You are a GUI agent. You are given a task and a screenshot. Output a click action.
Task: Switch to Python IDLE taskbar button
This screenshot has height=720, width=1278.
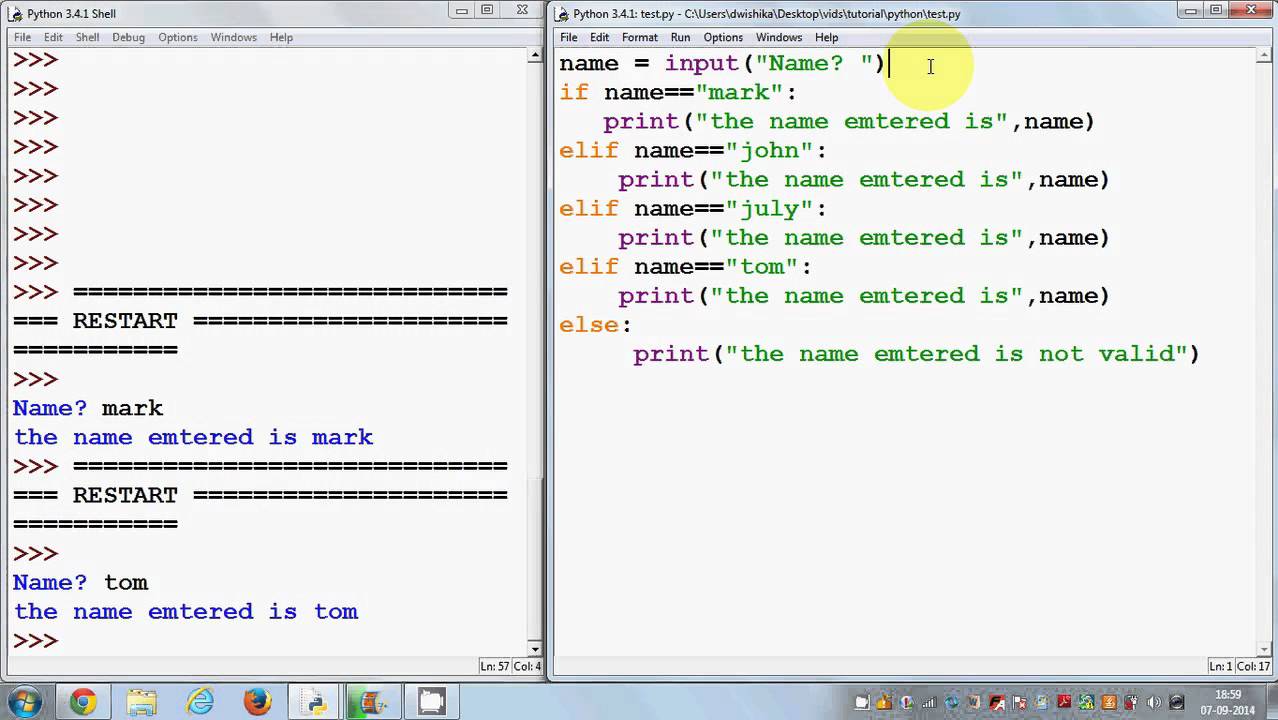[315, 702]
